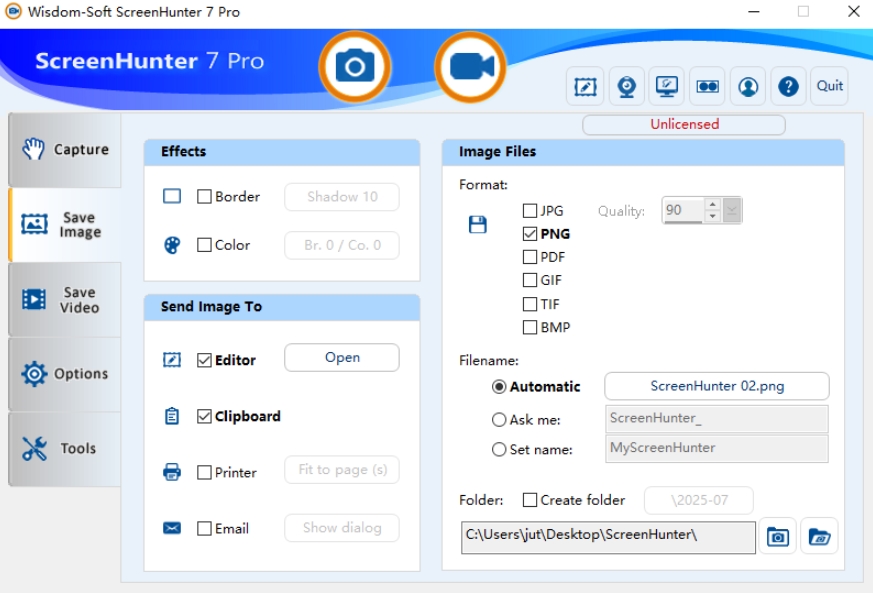This screenshot has width=873, height=593.
Task: Switch to the Save Image tab
Action: coord(65,224)
